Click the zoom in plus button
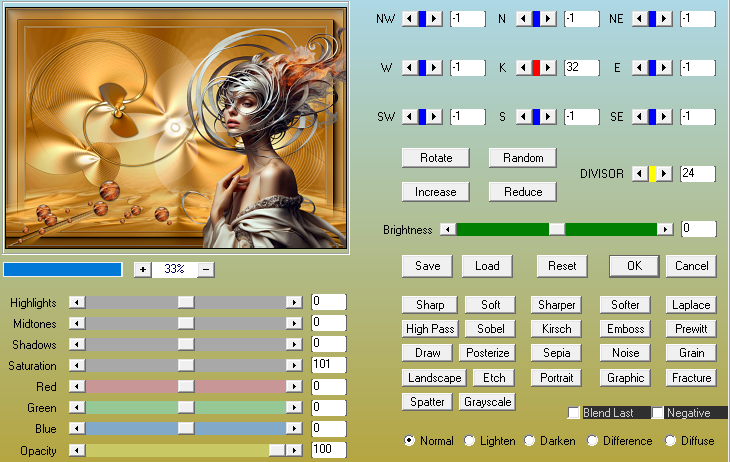The width and height of the screenshot is (730, 462). pyautogui.click(x=143, y=269)
